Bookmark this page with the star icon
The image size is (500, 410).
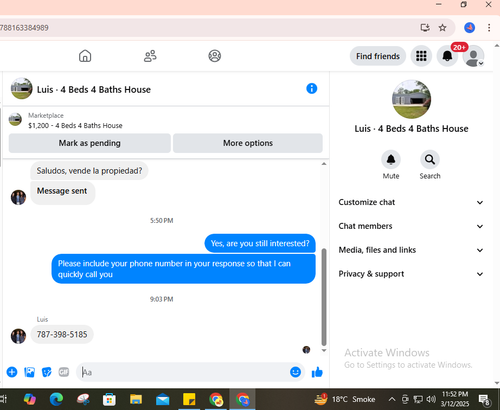[x=442, y=28]
